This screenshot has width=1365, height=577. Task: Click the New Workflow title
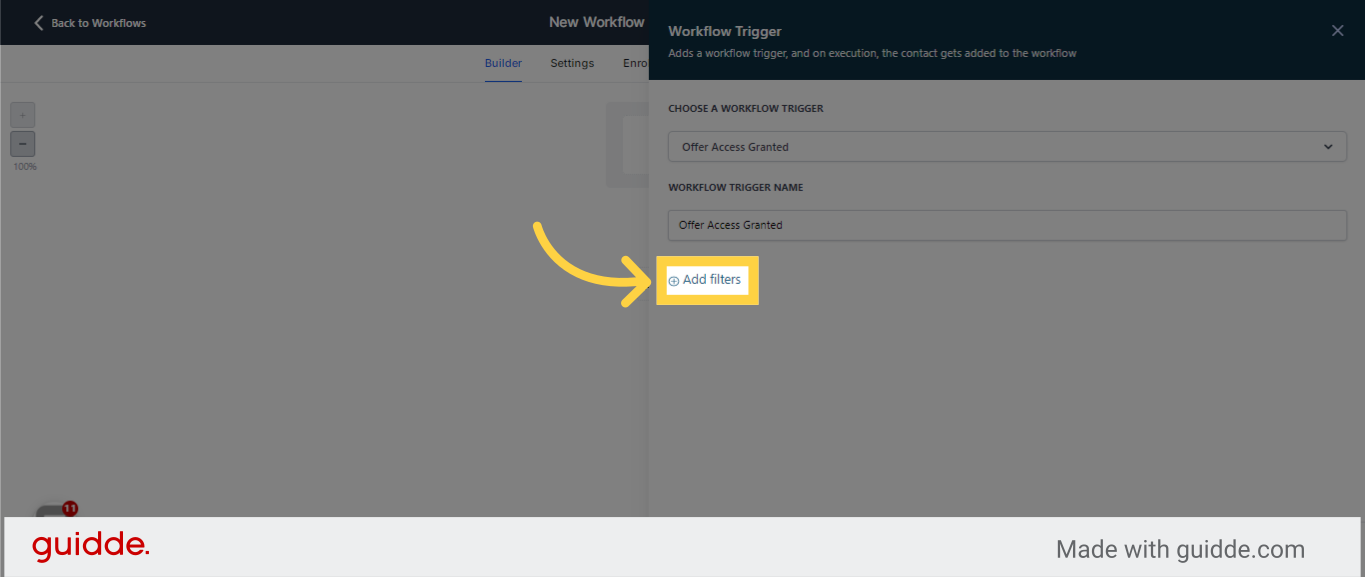click(597, 22)
